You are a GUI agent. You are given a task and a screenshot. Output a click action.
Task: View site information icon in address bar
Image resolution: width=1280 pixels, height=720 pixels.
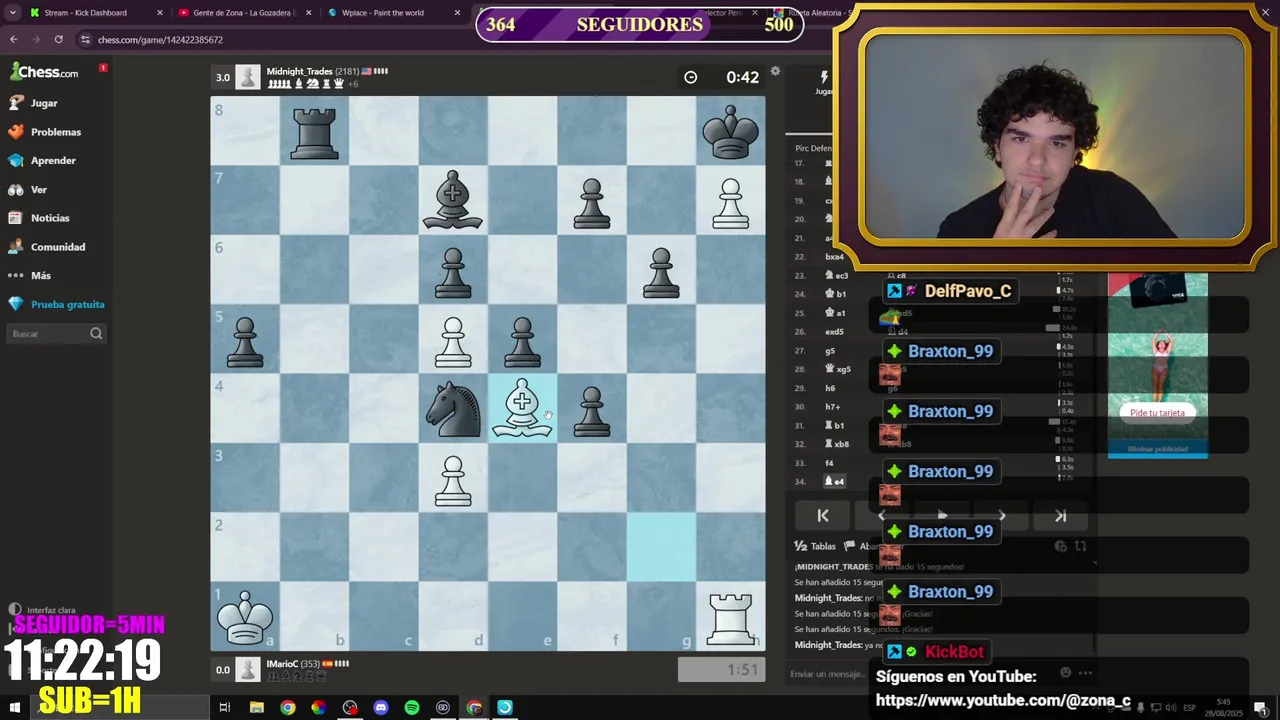click(x=86, y=40)
